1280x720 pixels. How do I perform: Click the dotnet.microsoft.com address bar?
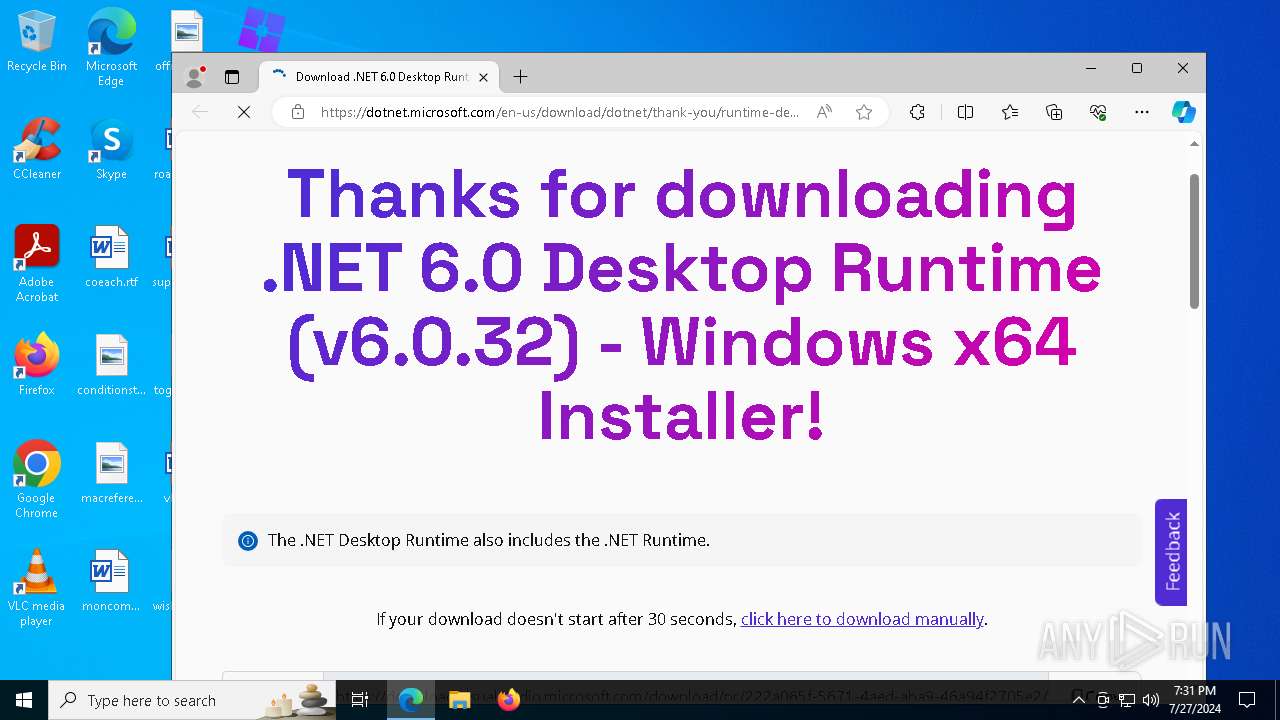[x=559, y=112]
